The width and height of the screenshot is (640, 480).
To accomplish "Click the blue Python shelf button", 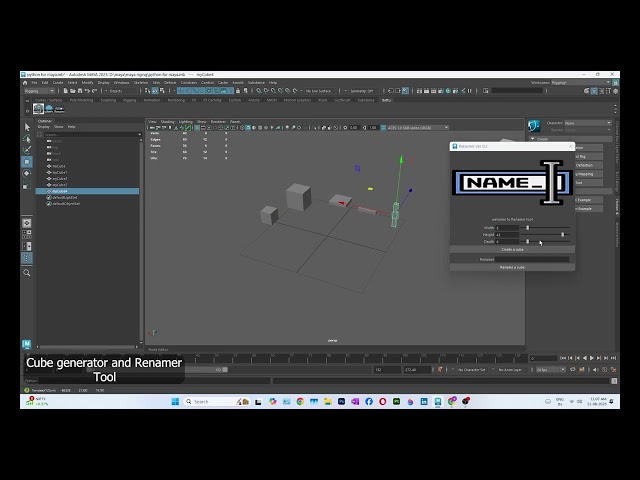I will coord(49,109).
